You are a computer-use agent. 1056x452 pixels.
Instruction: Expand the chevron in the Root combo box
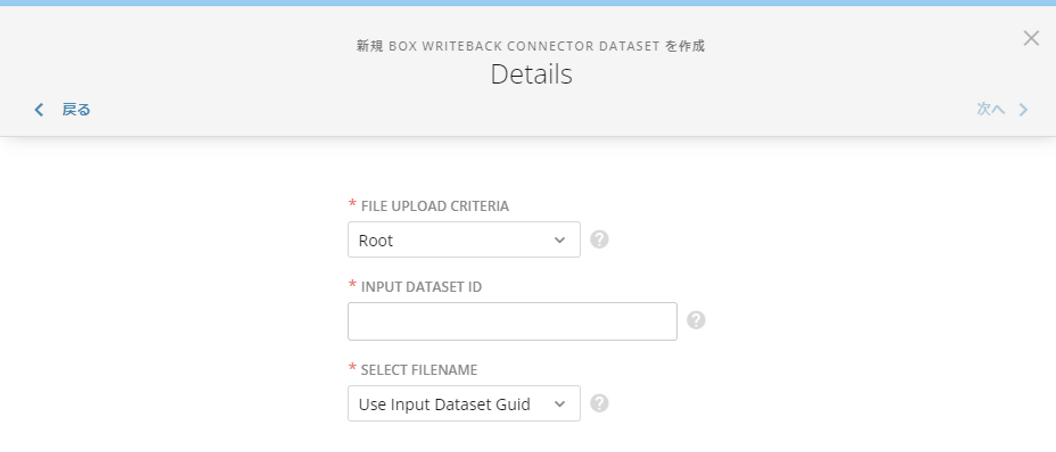click(x=560, y=240)
